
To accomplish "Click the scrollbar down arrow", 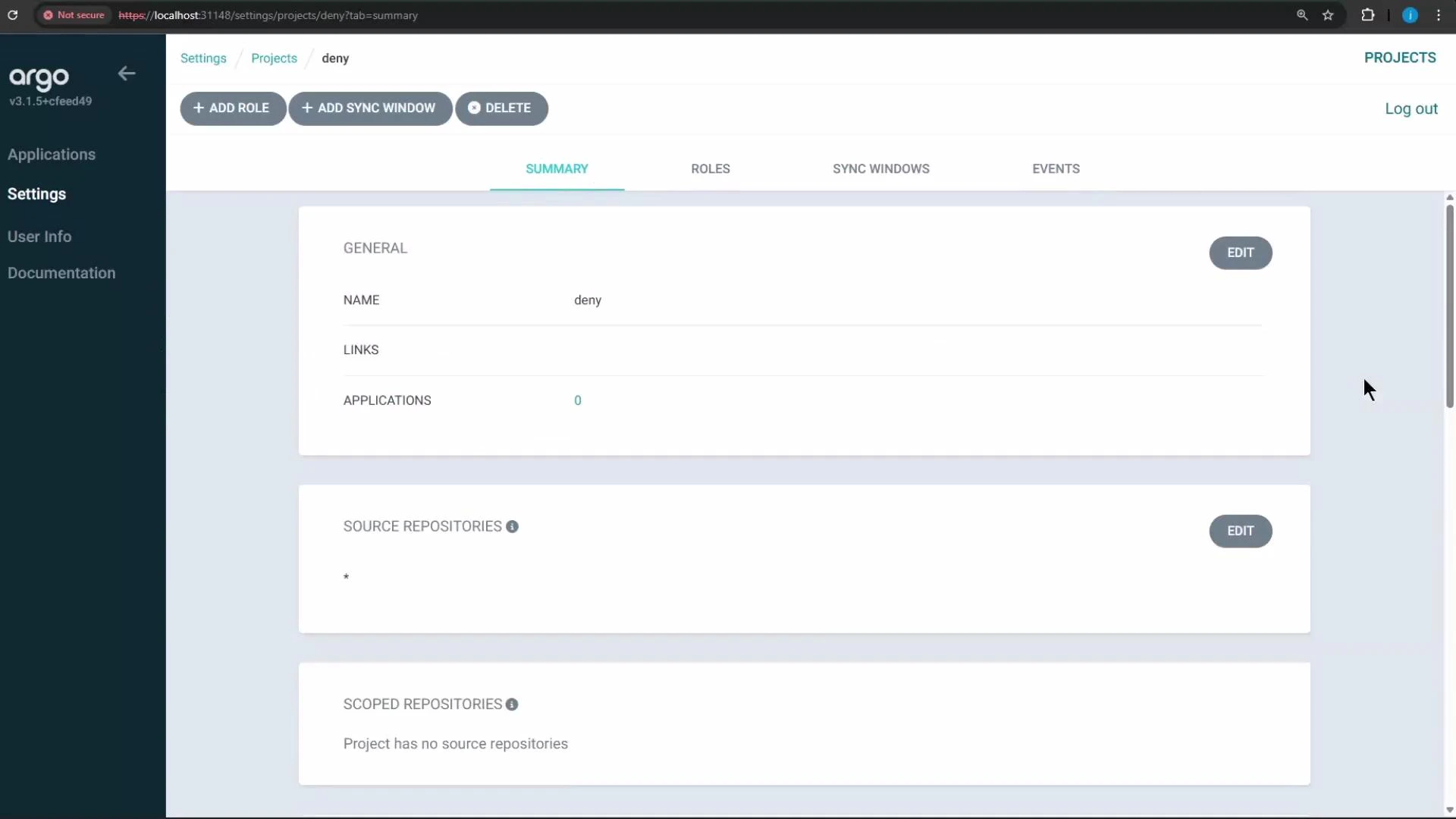I will click(1449, 811).
